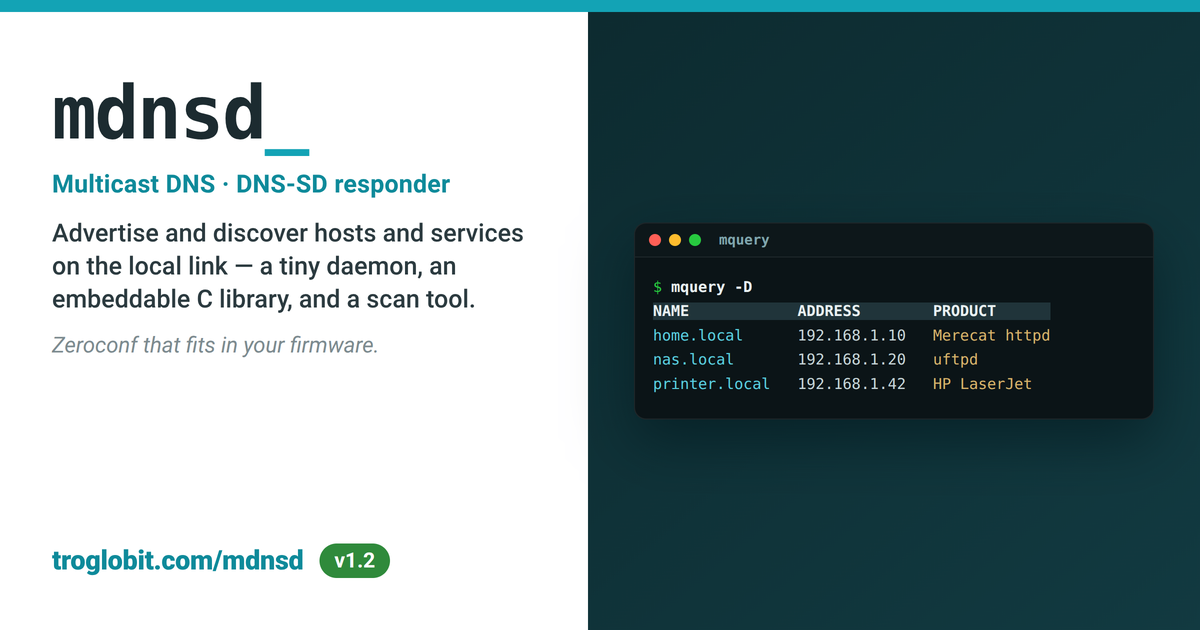Click the 'Zeroconf that fits in your firmware' tagline
The height and width of the screenshot is (630, 1200).
coord(214,347)
